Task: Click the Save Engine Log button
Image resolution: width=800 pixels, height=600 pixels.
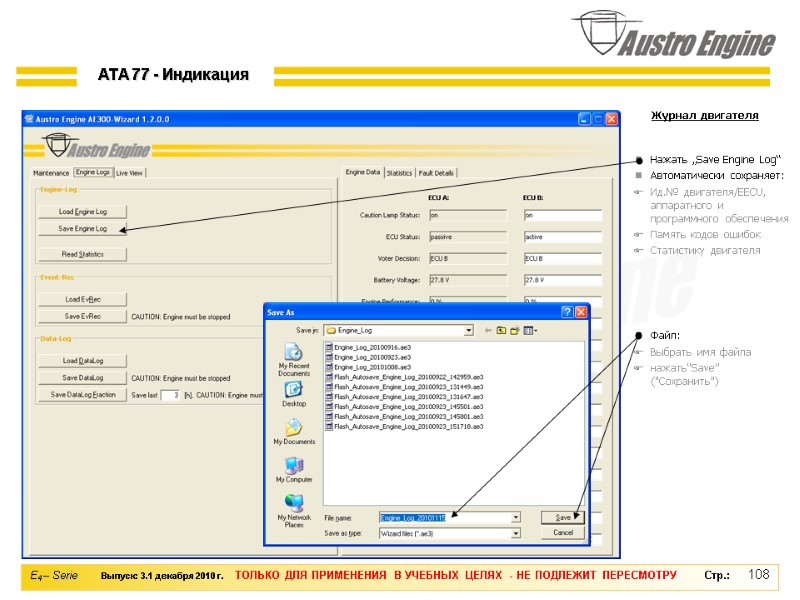Action: pos(83,229)
